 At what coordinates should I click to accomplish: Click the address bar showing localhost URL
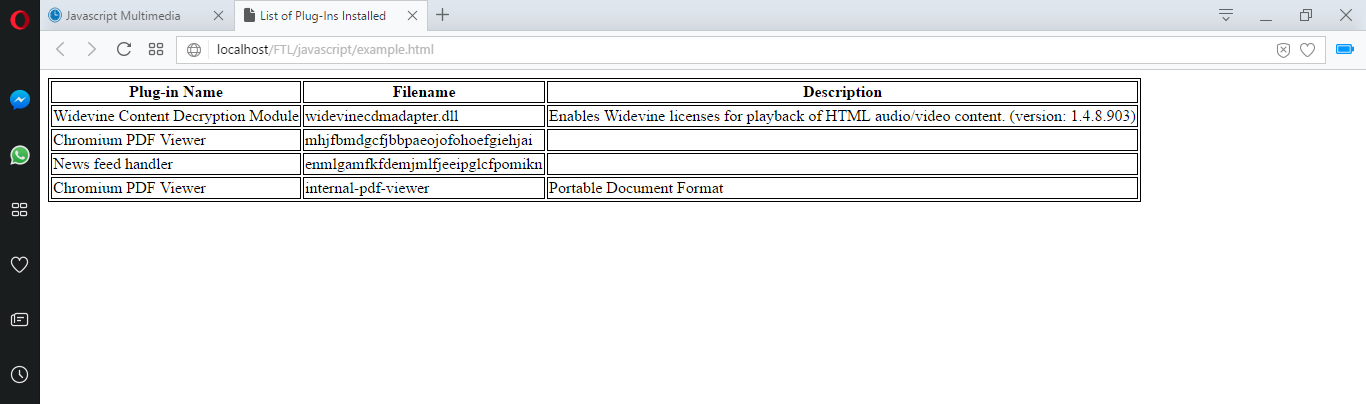point(700,49)
